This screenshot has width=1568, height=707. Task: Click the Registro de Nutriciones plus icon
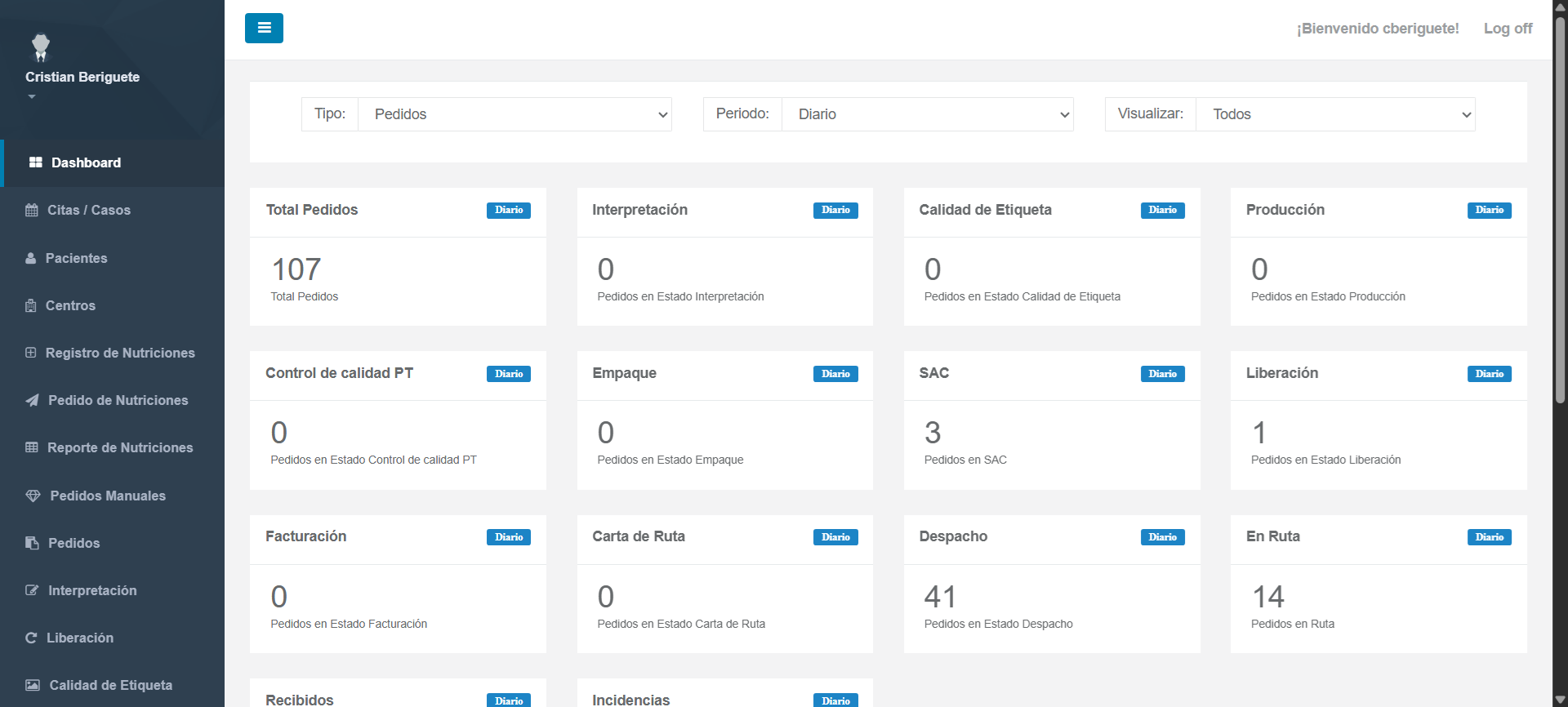31,353
